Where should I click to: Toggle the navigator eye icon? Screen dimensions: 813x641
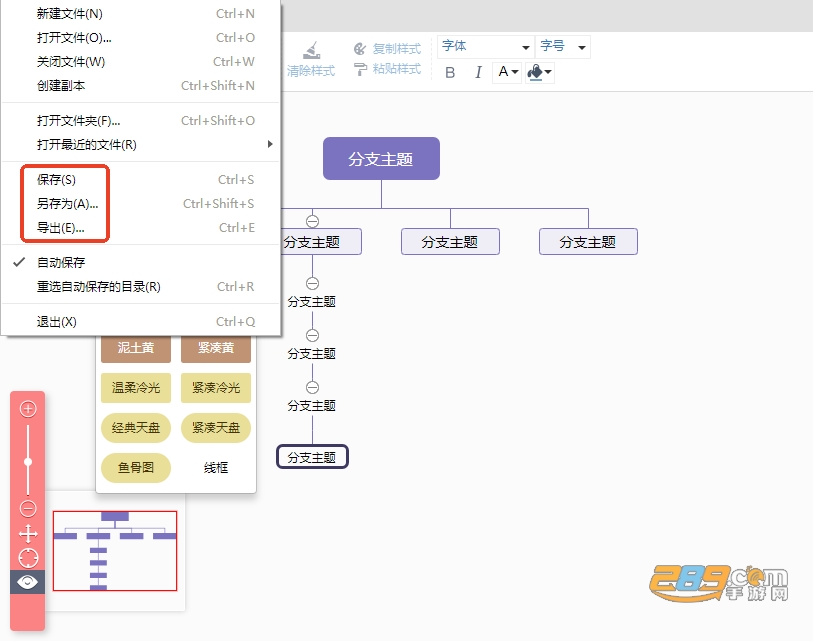27,582
